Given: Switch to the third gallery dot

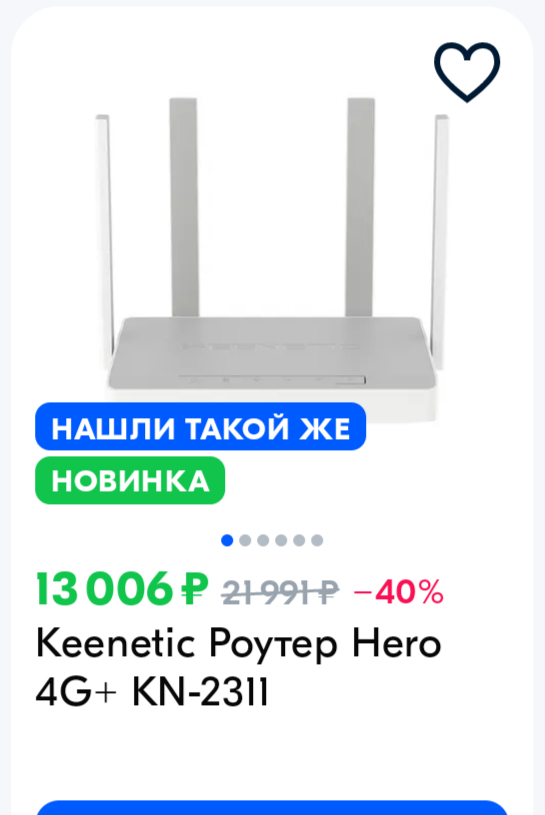Looking at the screenshot, I should (263, 541).
